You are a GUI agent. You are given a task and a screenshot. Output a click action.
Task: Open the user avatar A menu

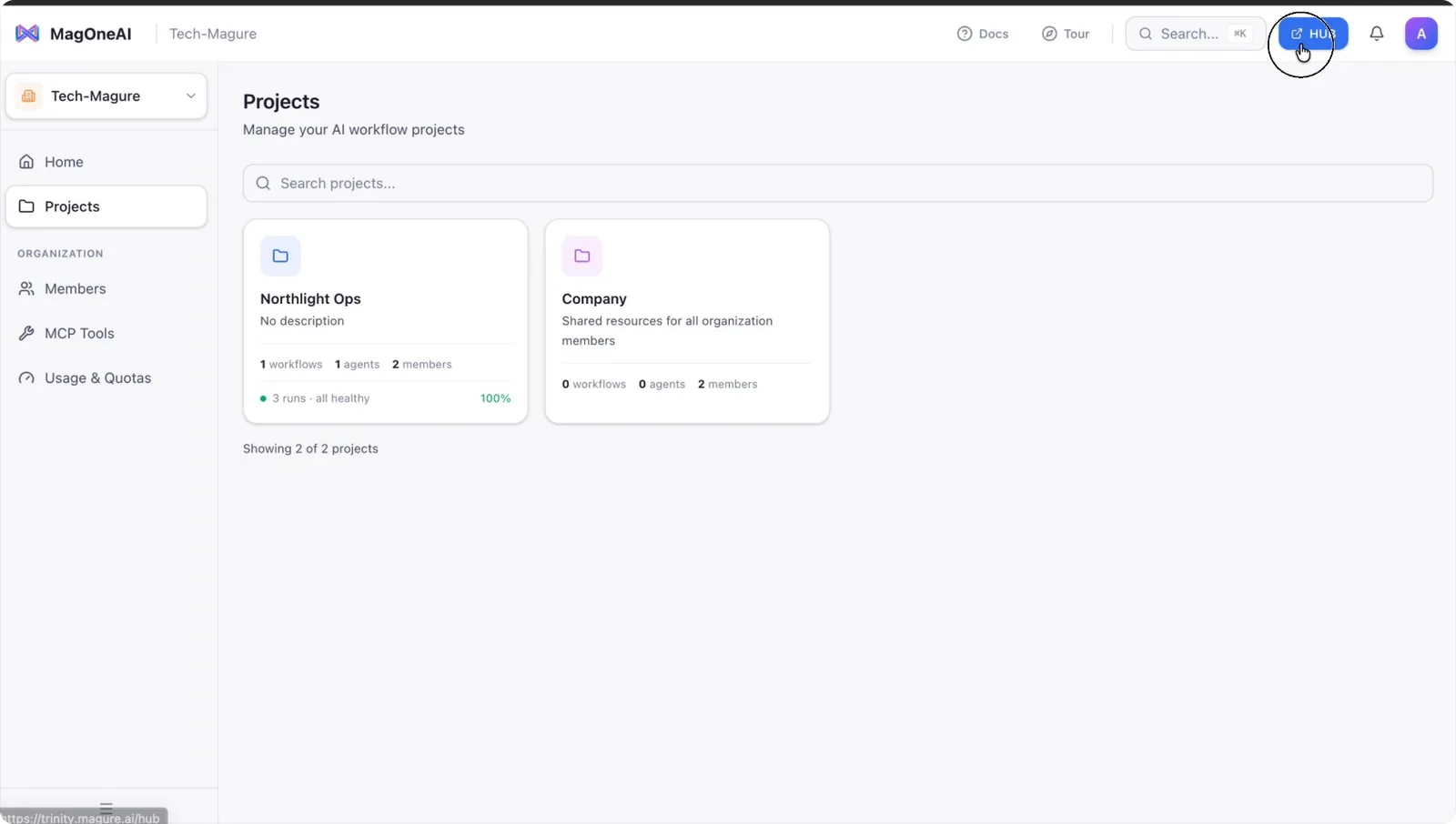(1421, 34)
